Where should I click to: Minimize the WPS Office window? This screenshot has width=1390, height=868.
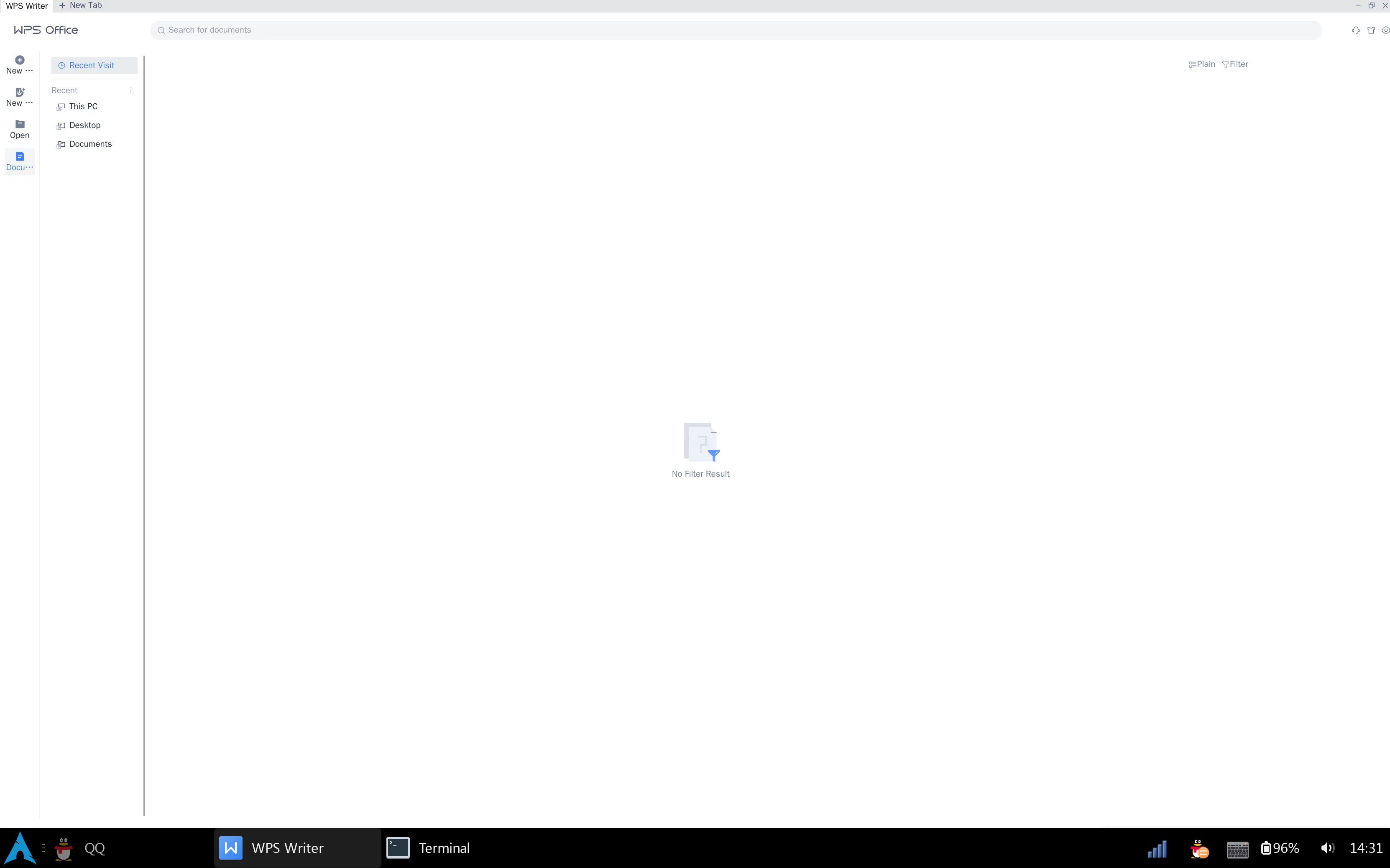pos(1358,6)
